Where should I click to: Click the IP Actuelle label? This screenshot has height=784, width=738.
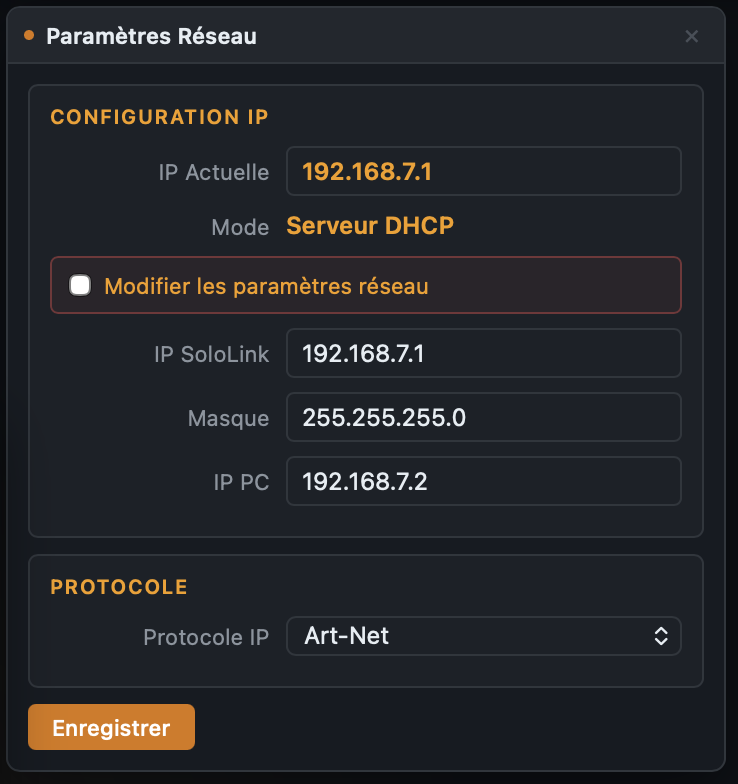214,172
